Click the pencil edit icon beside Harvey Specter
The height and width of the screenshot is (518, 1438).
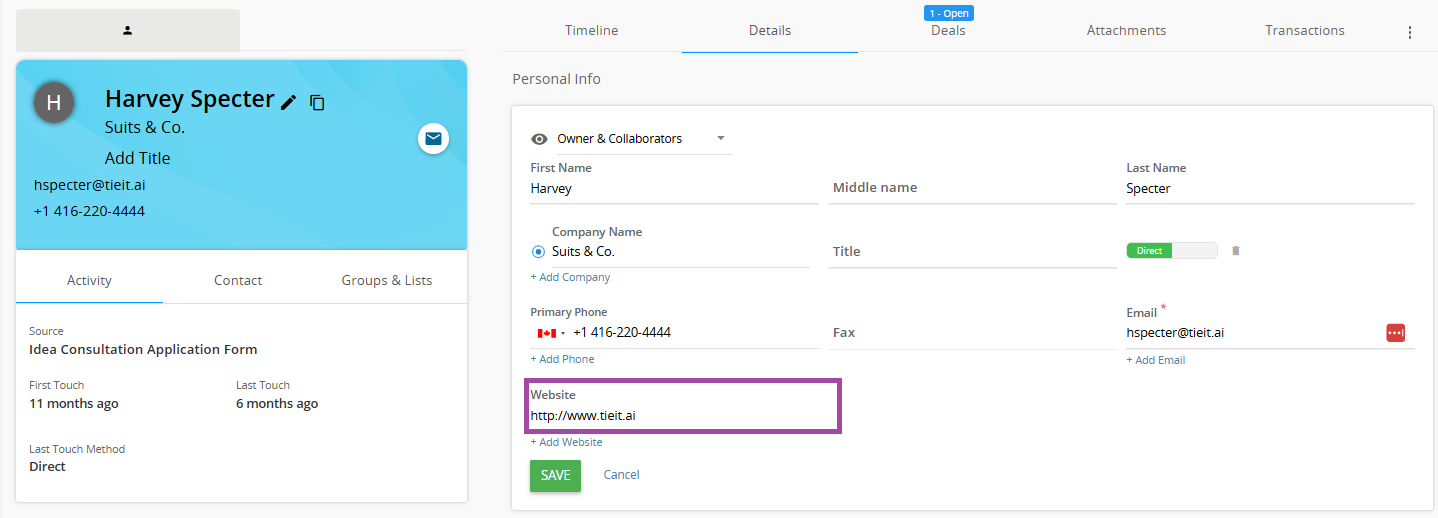pos(288,102)
